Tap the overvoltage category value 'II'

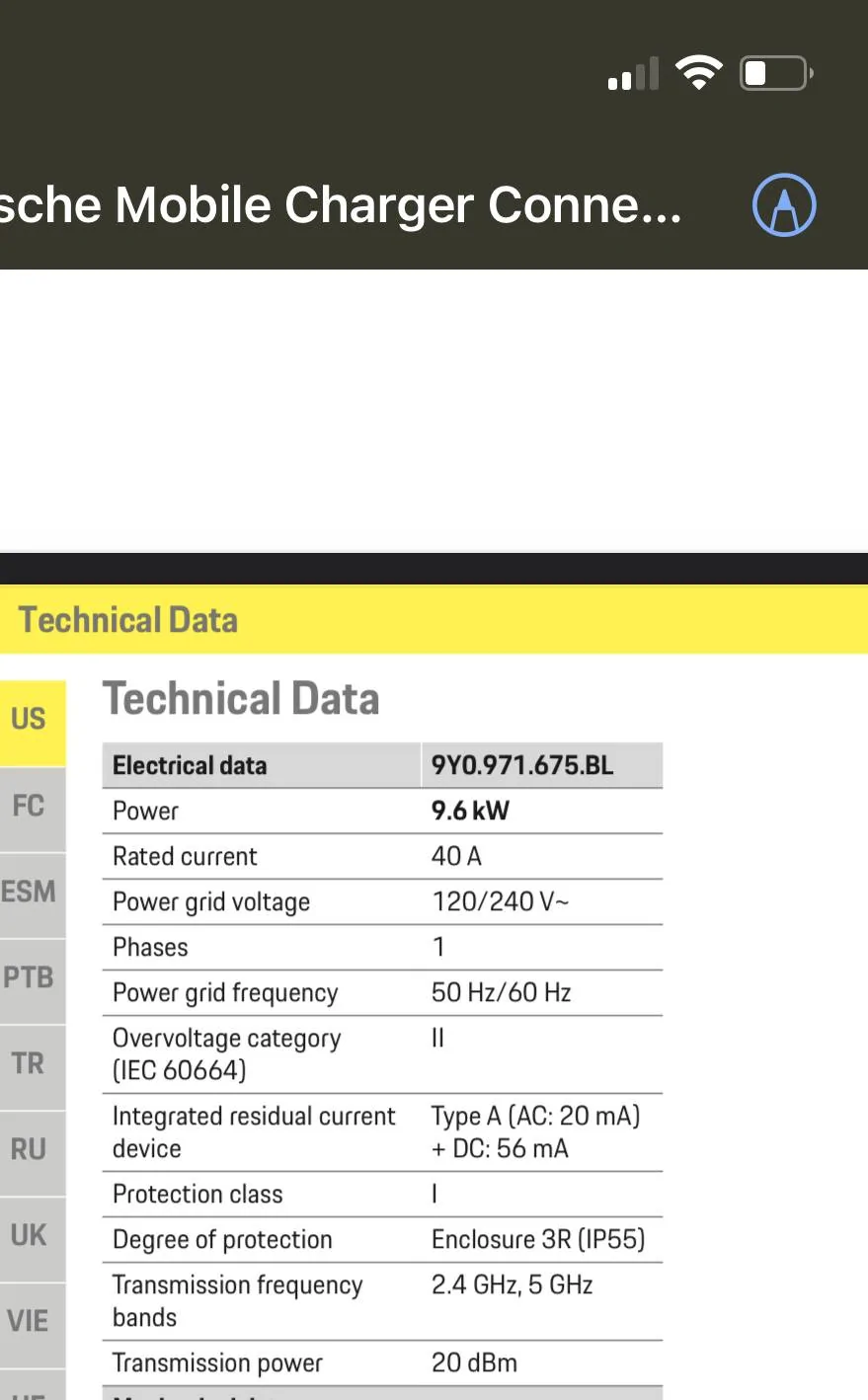click(x=437, y=1039)
